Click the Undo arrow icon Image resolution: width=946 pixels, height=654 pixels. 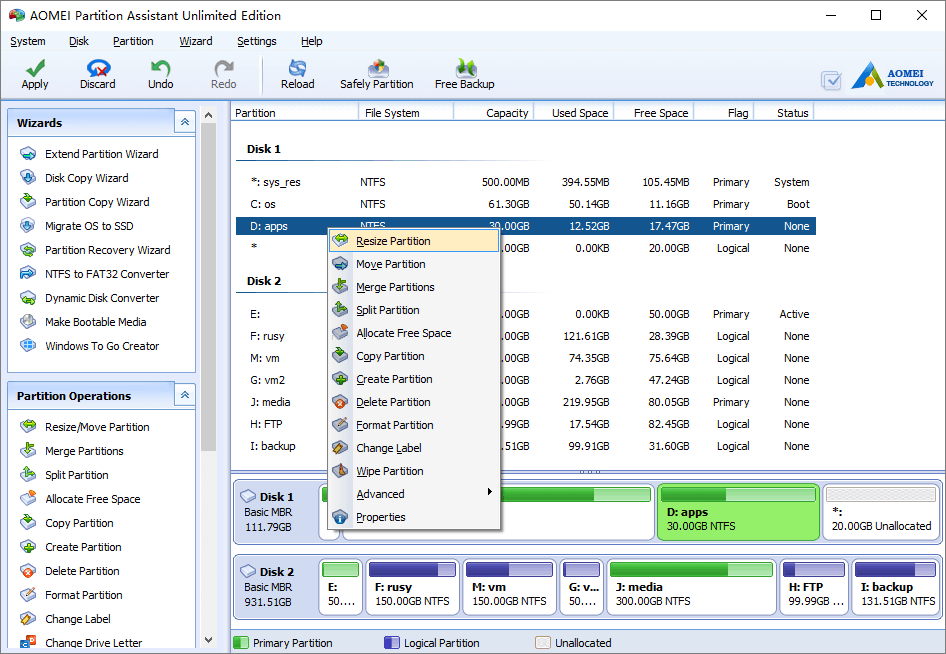160,68
